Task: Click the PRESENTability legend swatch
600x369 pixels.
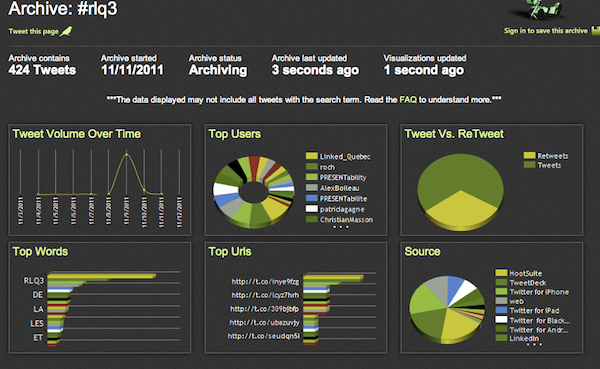Action: [x=312, y=177]
